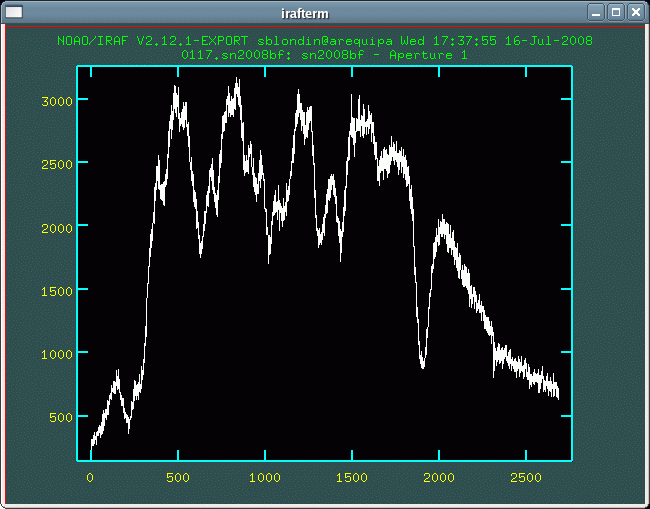
Task: Maximize the irafterm window
Action: pyautogui.click(x=616, y=12)
